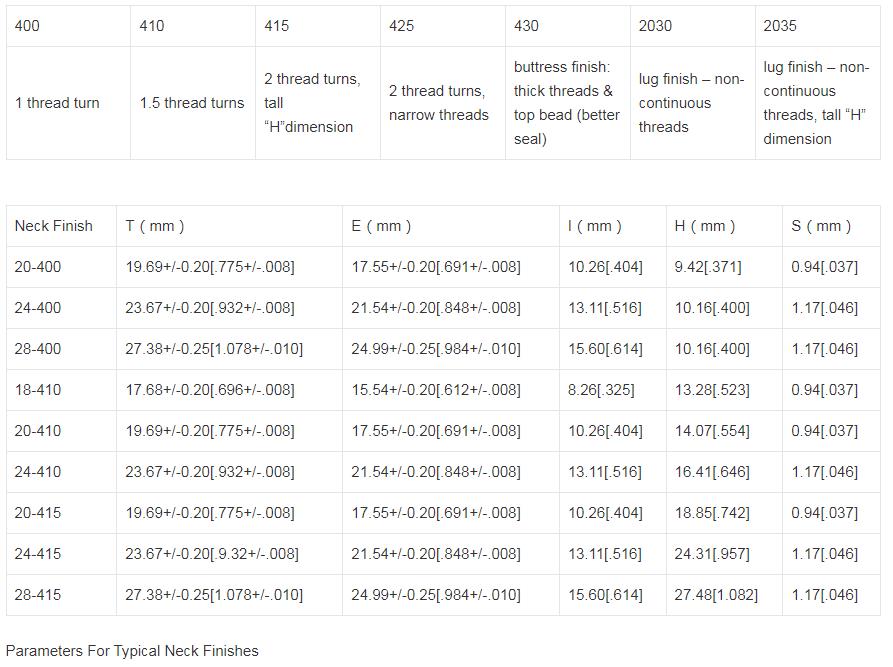This screenshot has width=893, height=667.
Task: Click the H value "24.31[.957]"
Action: click(x=712, y=554)
